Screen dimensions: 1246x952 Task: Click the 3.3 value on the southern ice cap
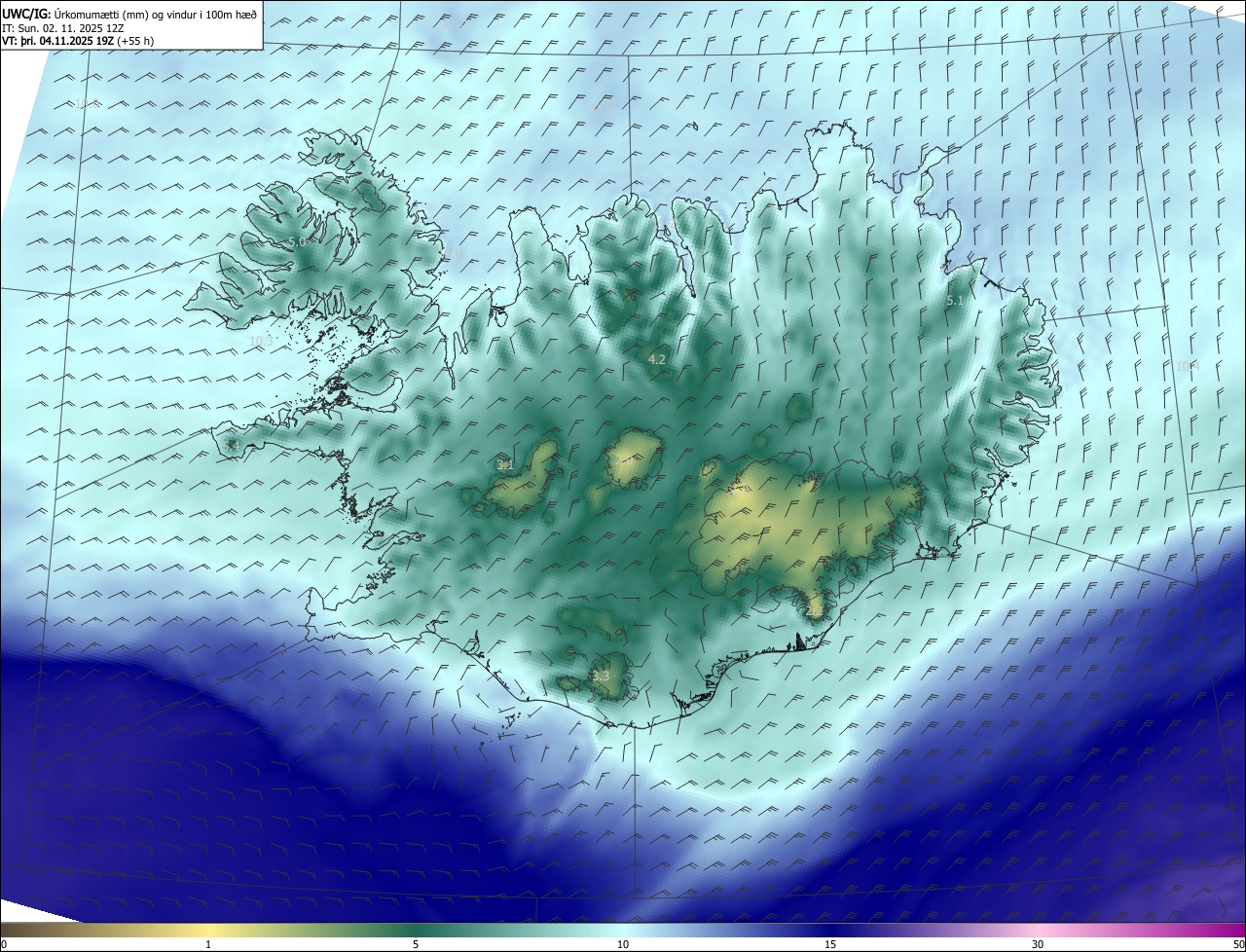[x=601, y=676]
